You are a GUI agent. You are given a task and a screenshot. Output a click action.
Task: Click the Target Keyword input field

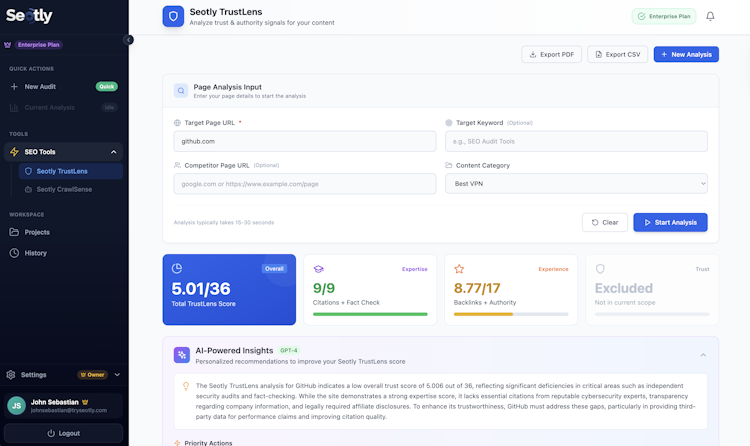click(576, 141)
